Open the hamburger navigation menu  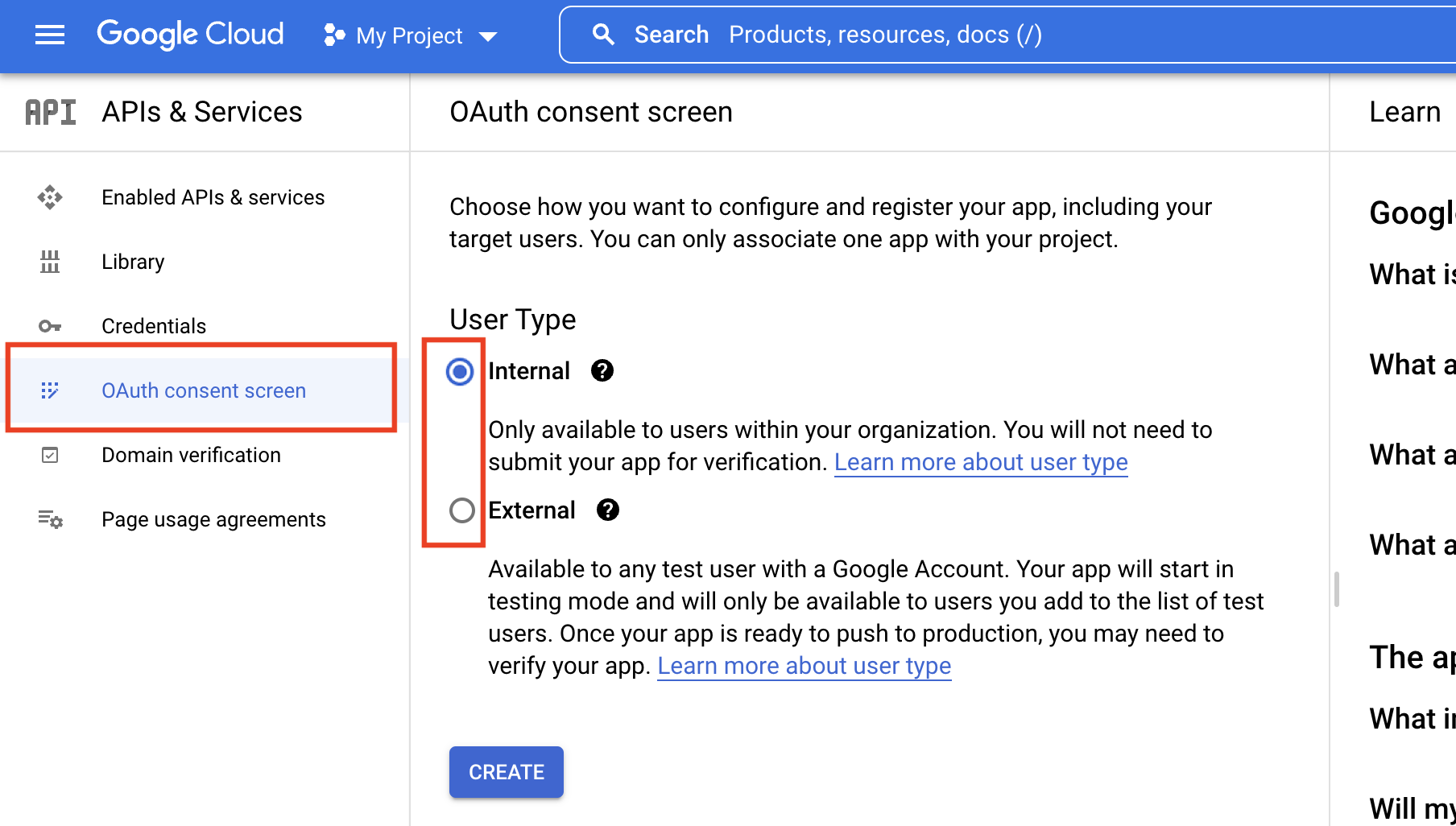pyautogui.click(x=50, y=35)
